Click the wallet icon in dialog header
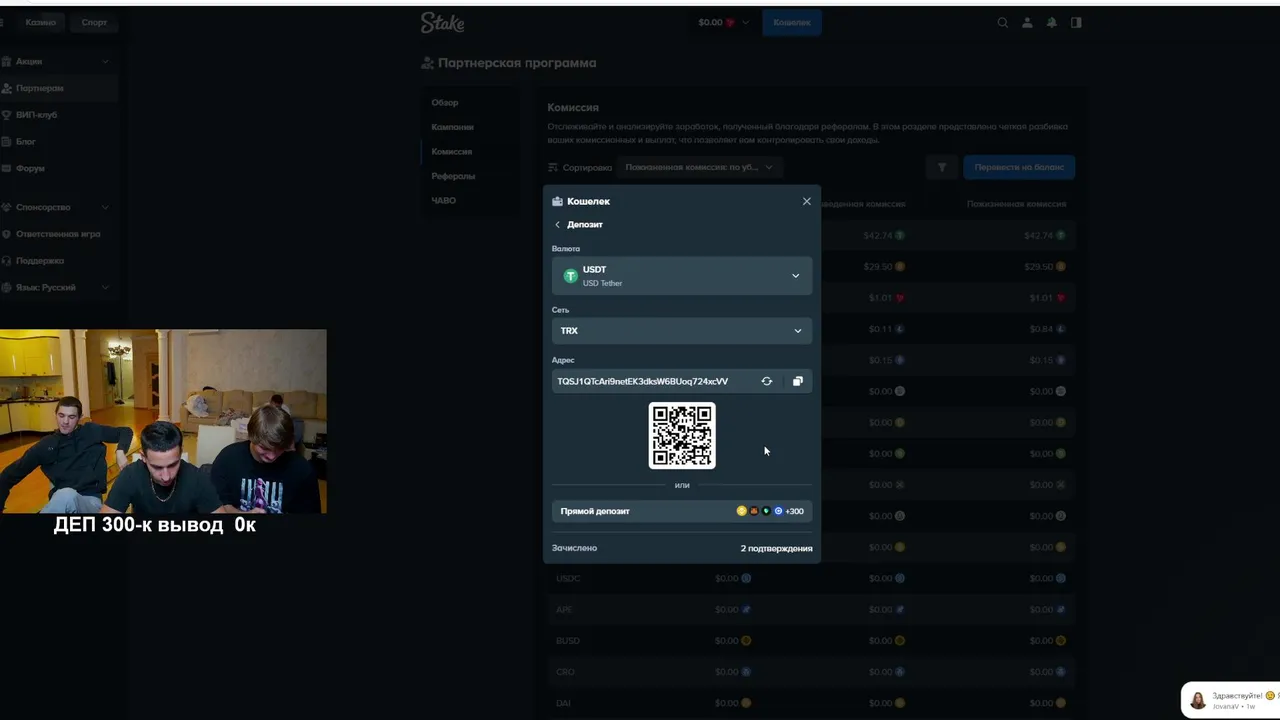Viewport: 1280px width, 720px height. (558, 201)
